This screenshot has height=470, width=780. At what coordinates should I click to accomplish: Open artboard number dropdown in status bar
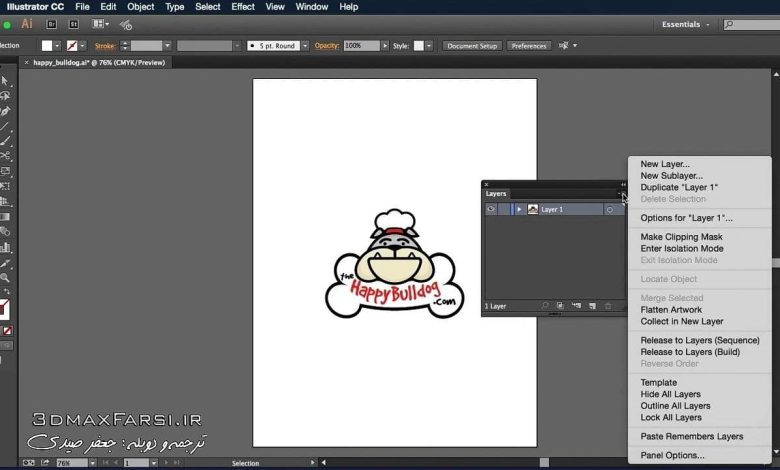tap(154, 463)
